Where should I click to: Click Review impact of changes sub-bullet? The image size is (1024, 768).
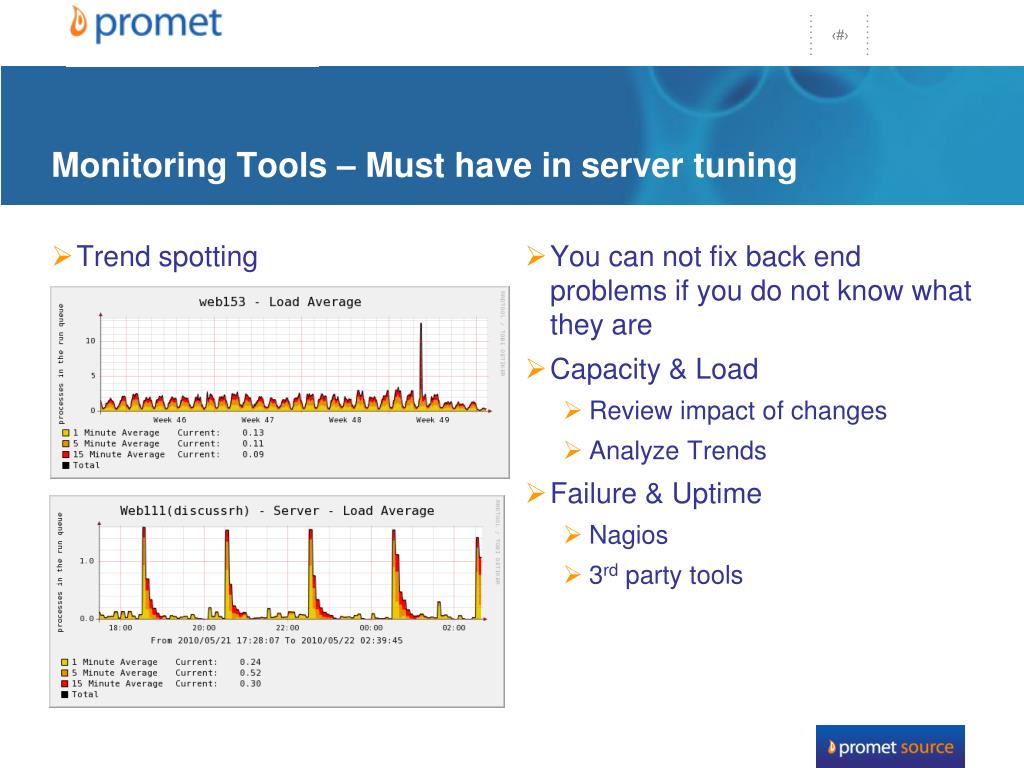coord(738,411)
